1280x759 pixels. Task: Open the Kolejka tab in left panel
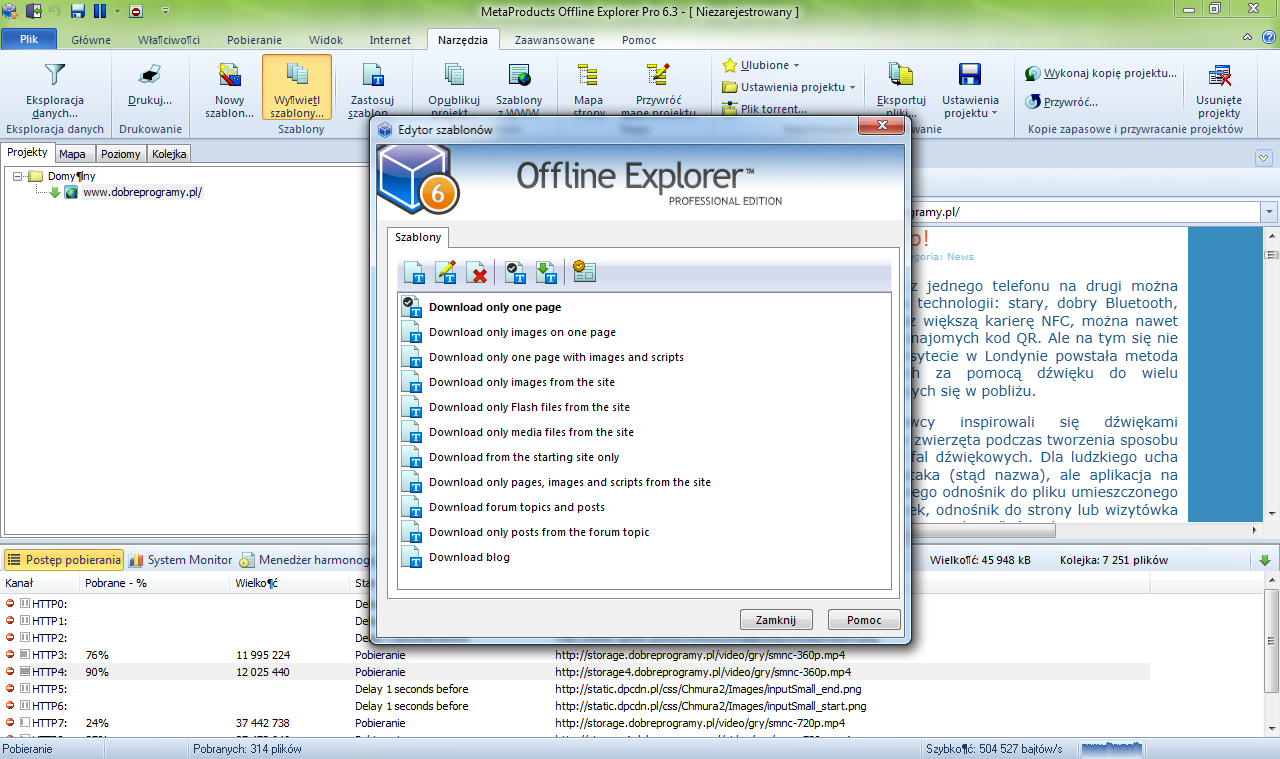169,154
